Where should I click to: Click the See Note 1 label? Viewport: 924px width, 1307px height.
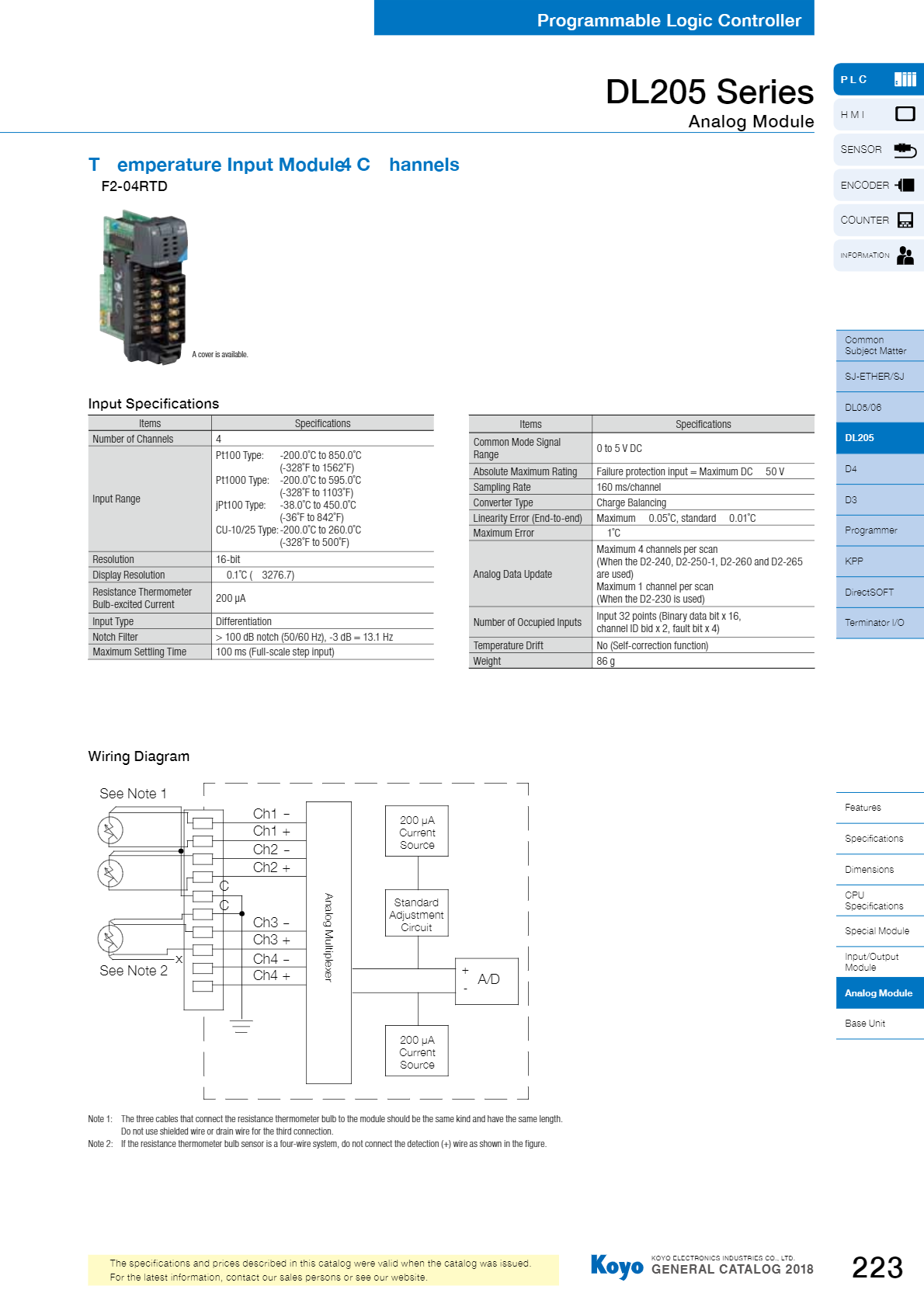pyautogui.click(x=133, y=794)
